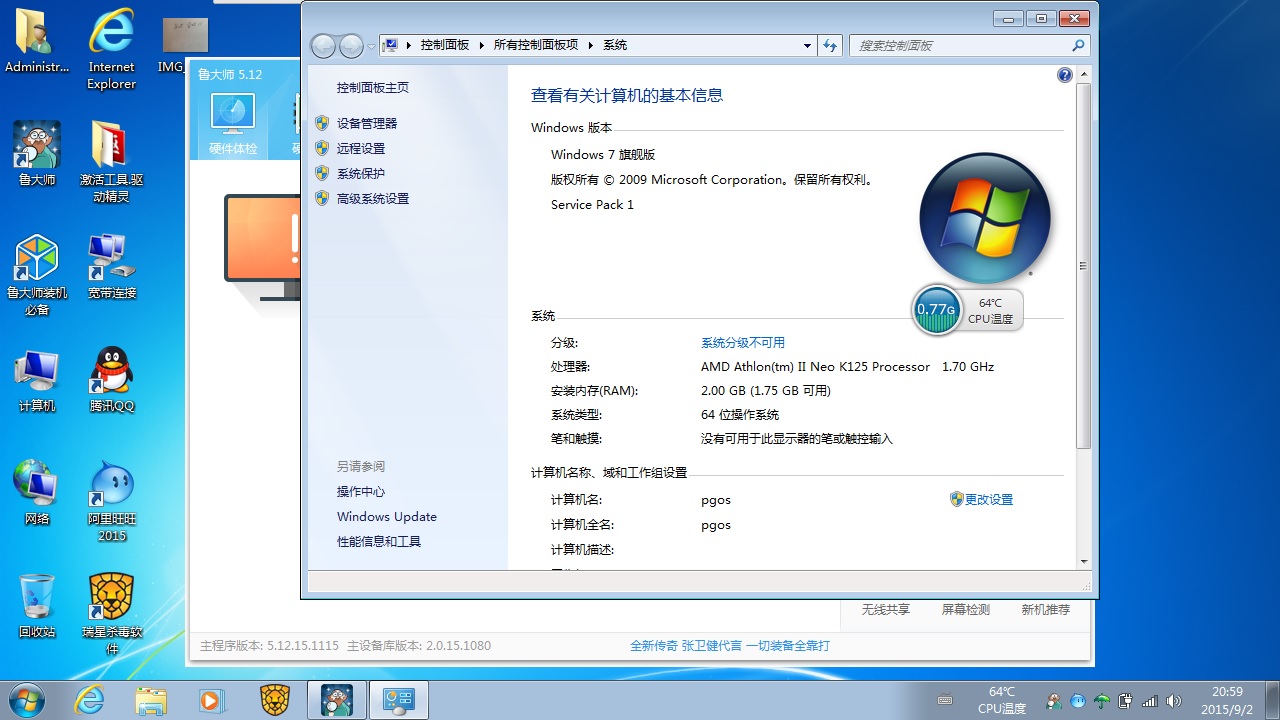Click the blue help question mark icon
This screenshot has height=720, width=1280.
pyautogui.click(x=1064, y=75)
